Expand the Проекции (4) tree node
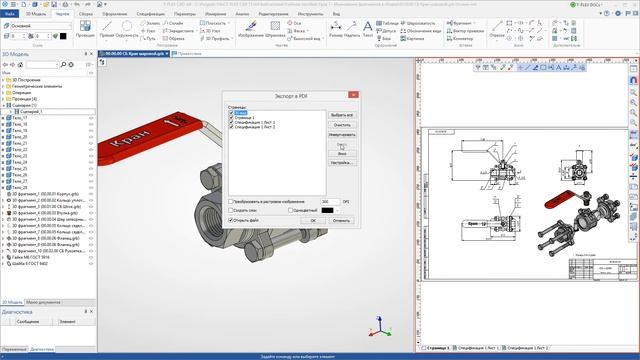 3,99
